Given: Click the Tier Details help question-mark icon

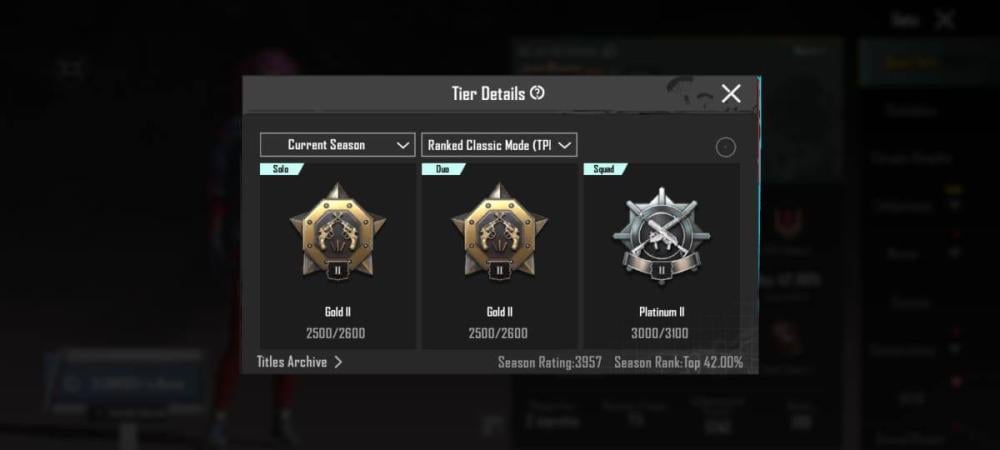Looking at the screenshot, I should pyautogui.click(x=538, y=94).
